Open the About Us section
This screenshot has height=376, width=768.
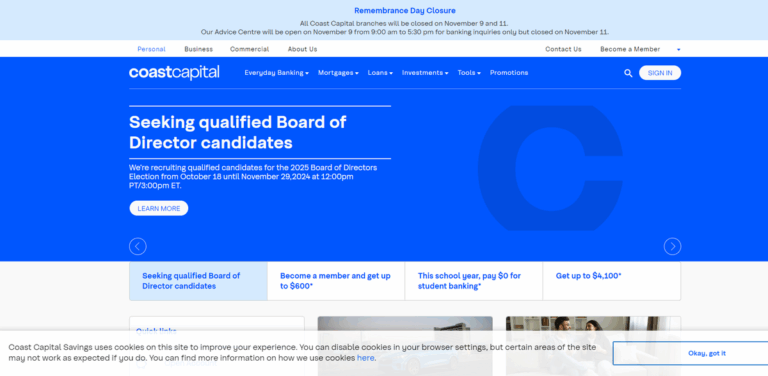point(302,49)
